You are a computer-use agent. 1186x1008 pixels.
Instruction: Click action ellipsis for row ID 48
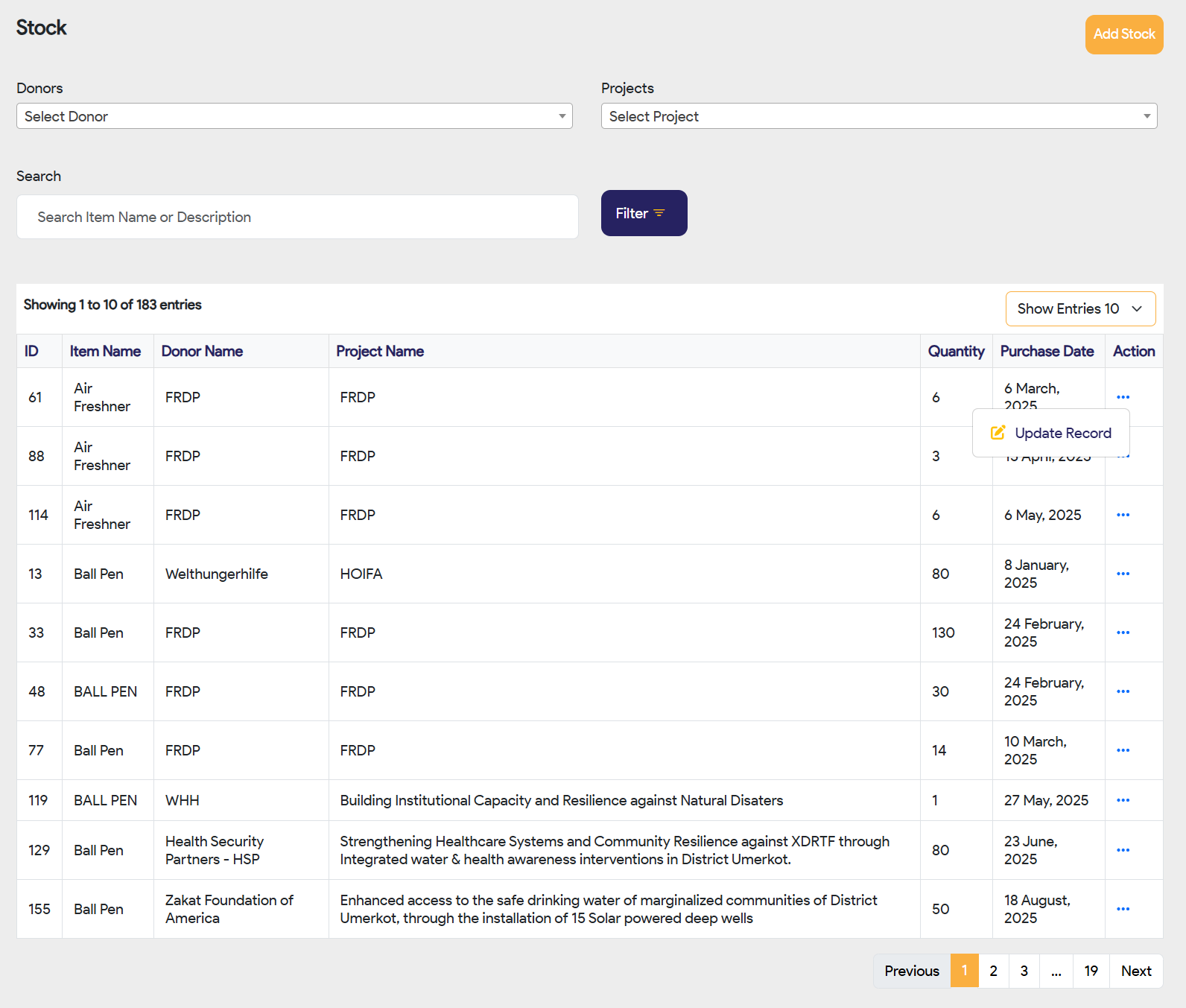tap(1123, 691)
